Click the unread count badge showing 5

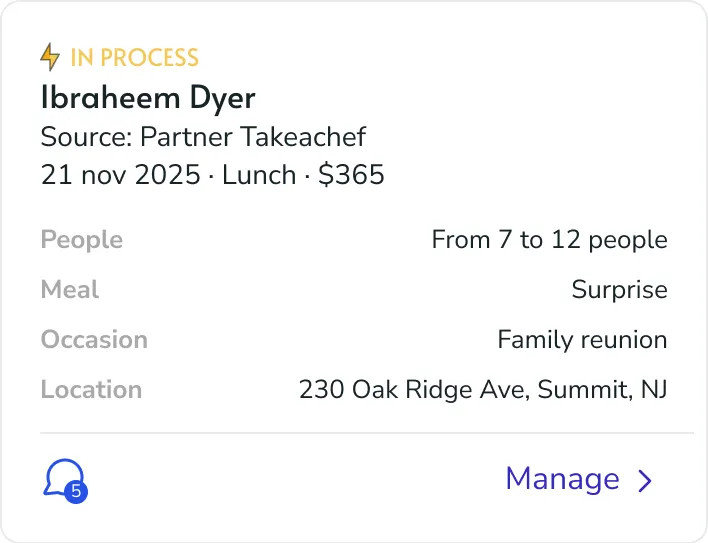coord(76,491)
